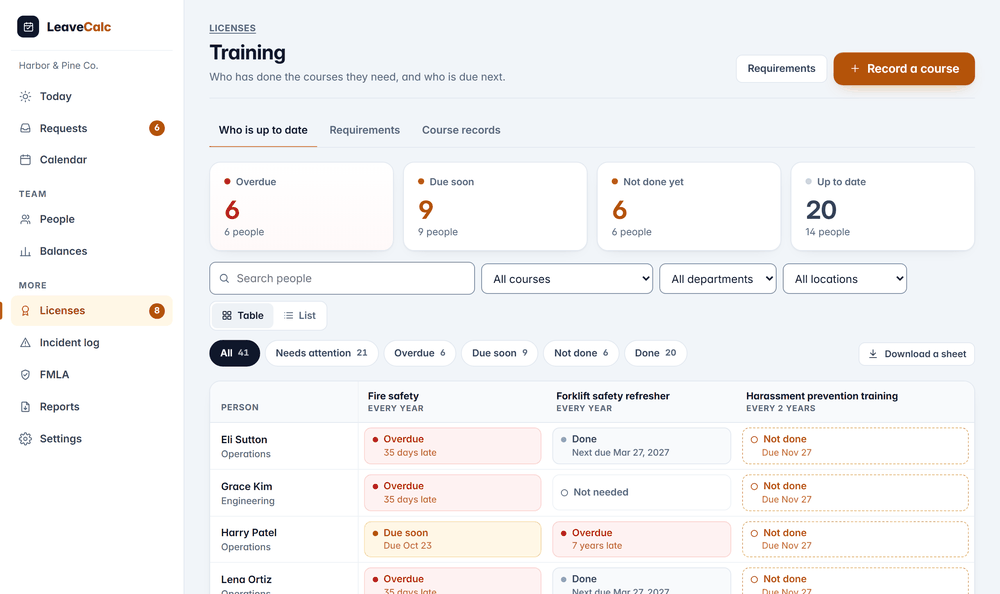
Task: Open Calendar in the sidebar
Action: [92, 160]
